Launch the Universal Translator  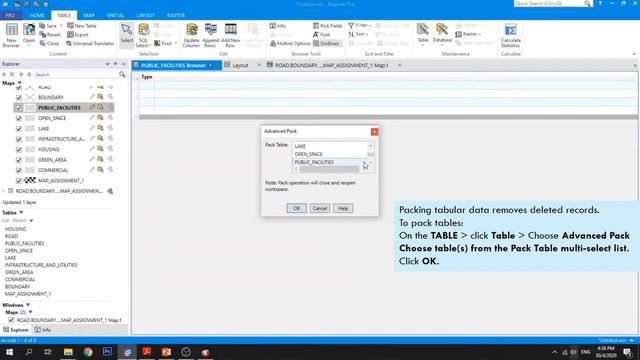coord(90,43)
